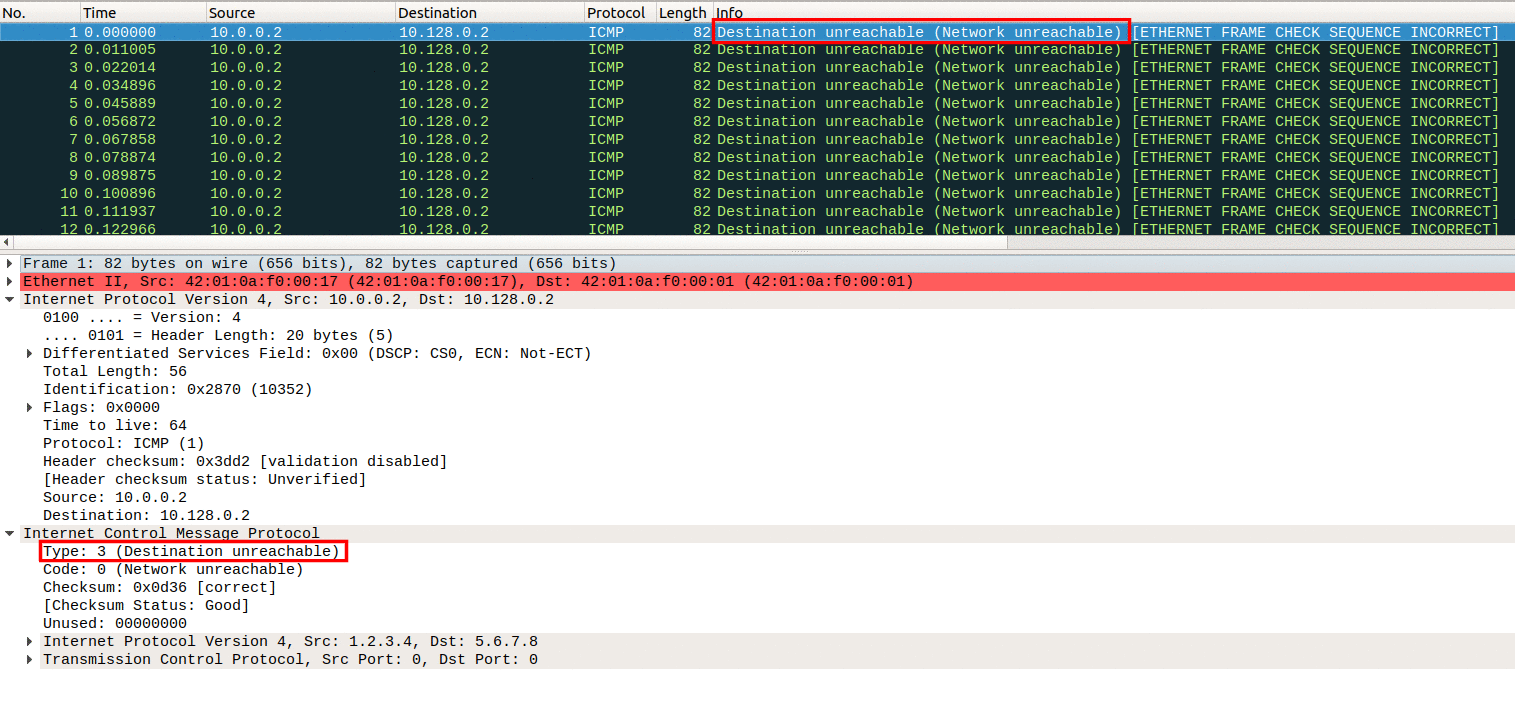
Task: Select packet 11 at time 0.111937
Action: [x=757, y=212]
